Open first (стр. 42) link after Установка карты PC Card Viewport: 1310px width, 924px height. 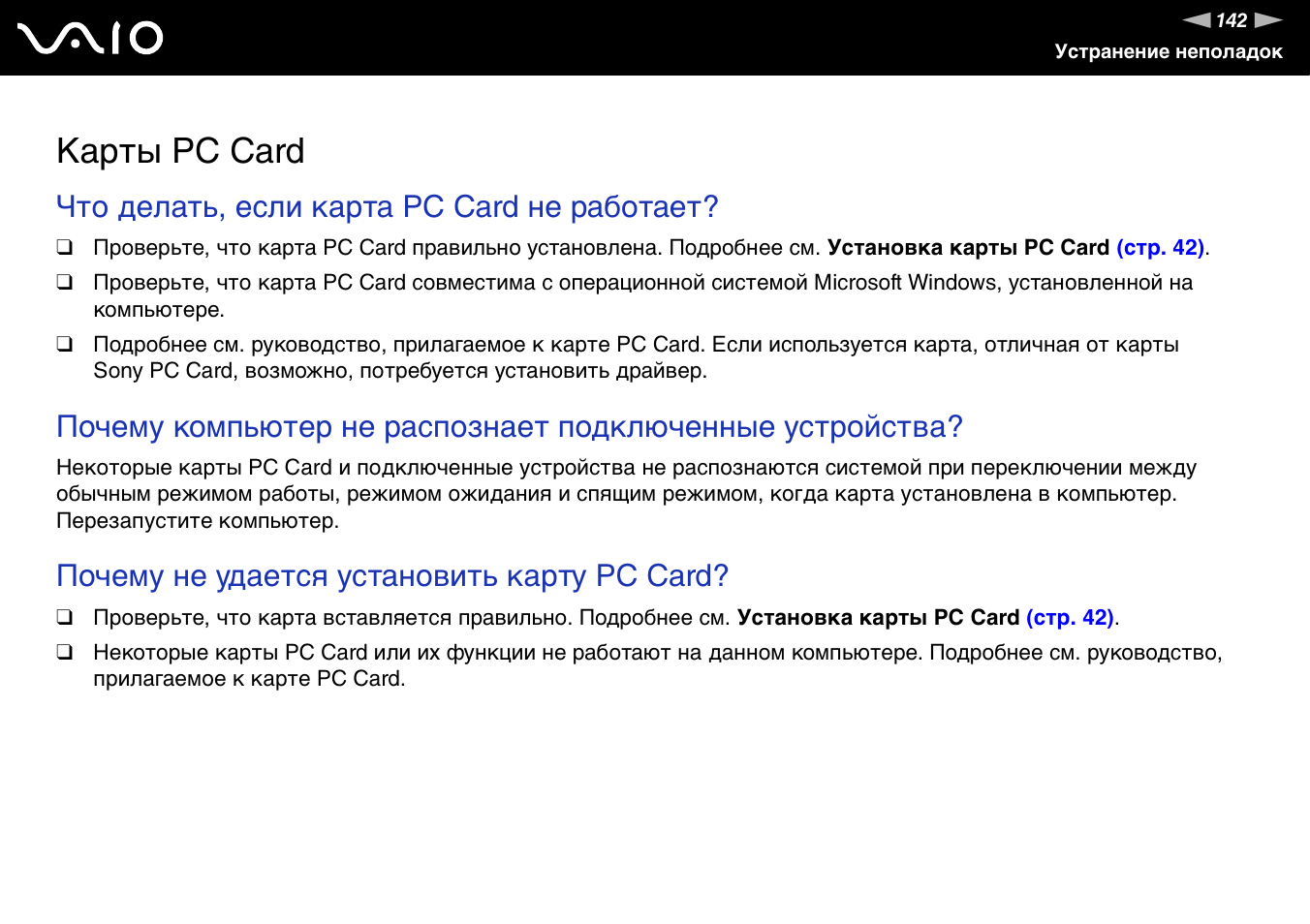coord(1161,248)
